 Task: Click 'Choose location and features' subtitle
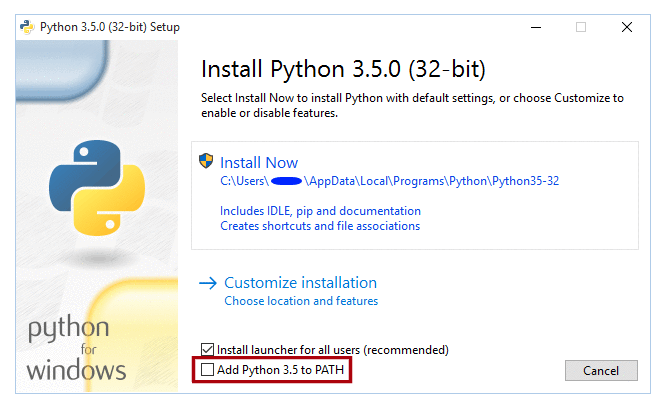coord(301,301)
